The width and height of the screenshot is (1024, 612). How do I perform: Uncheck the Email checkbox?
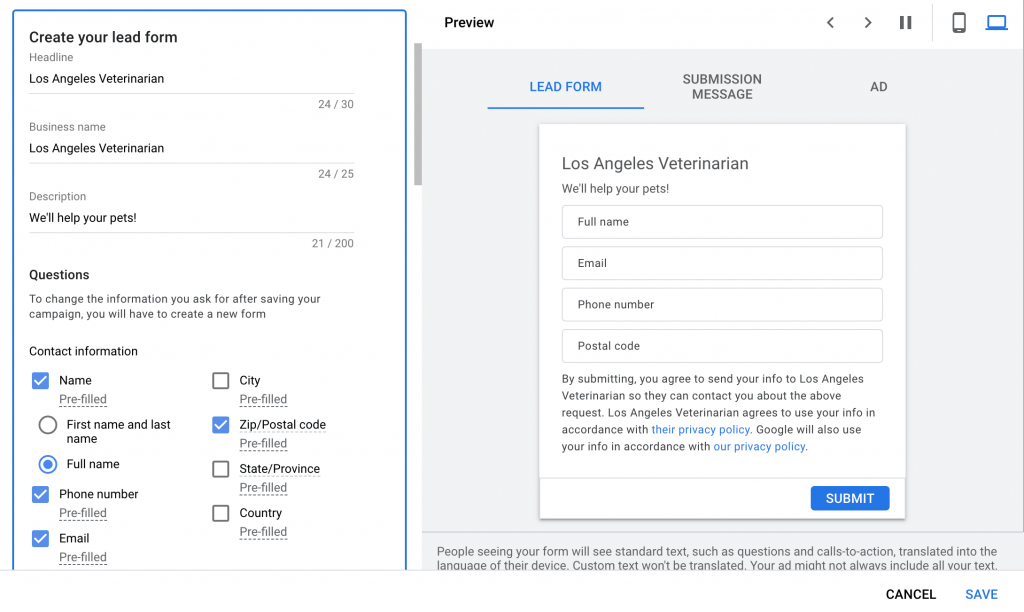(40, 539)
